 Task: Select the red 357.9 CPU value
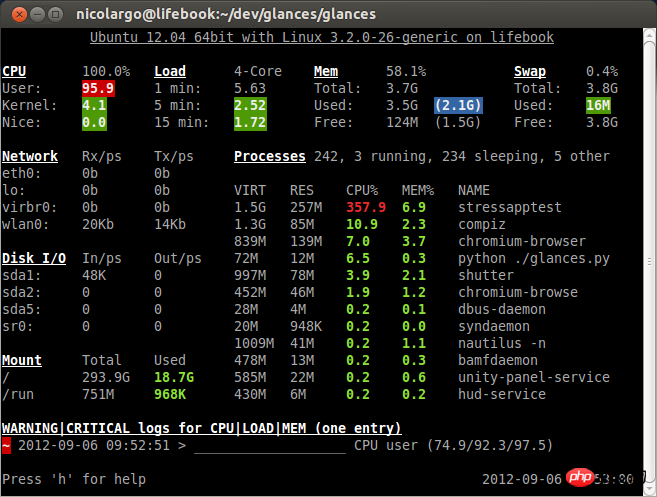[x=366, y=207]
